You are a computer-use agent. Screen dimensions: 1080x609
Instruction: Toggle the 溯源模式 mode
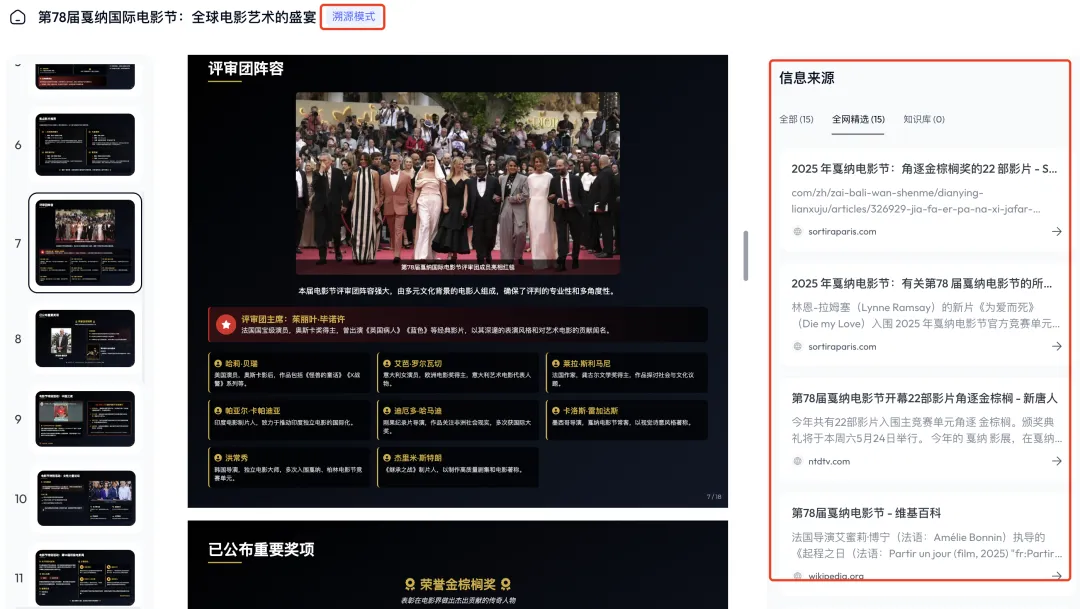tap(352, 16)
